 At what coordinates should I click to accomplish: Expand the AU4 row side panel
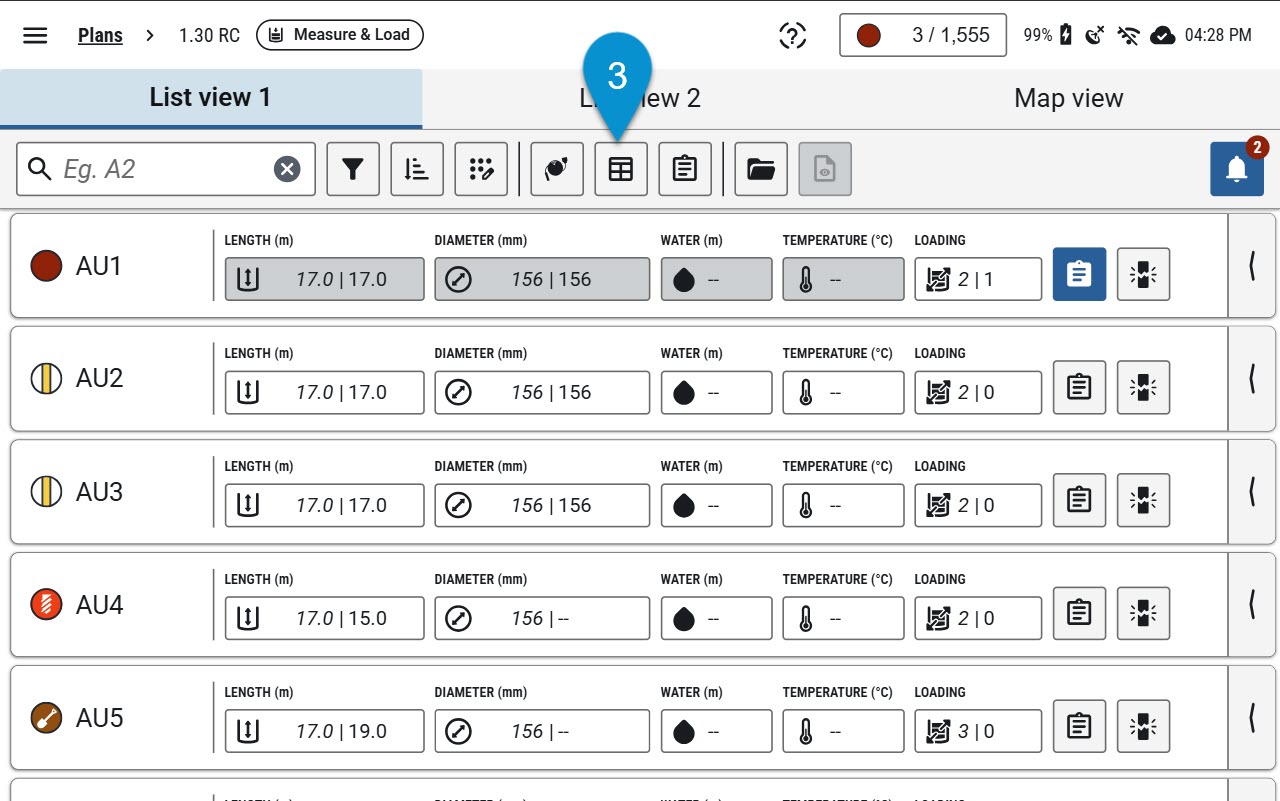(x=1252, y=605)
